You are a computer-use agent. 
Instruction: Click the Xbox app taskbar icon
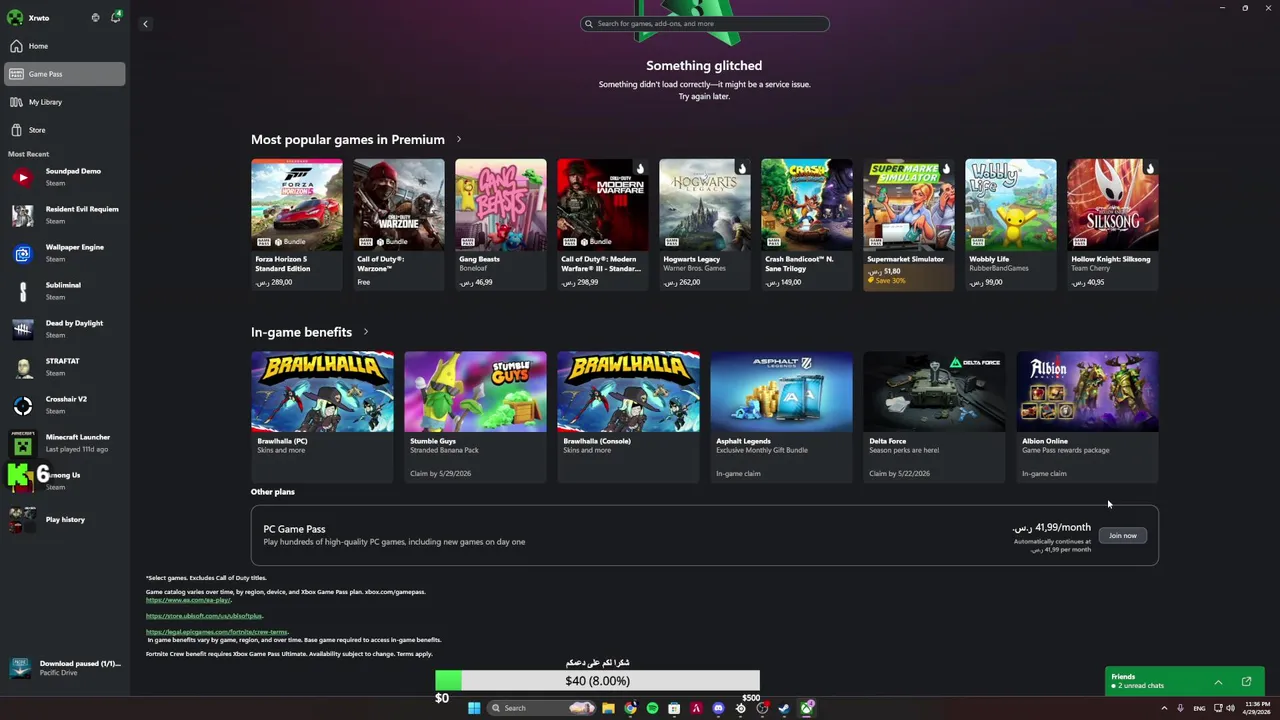(806, 708)
